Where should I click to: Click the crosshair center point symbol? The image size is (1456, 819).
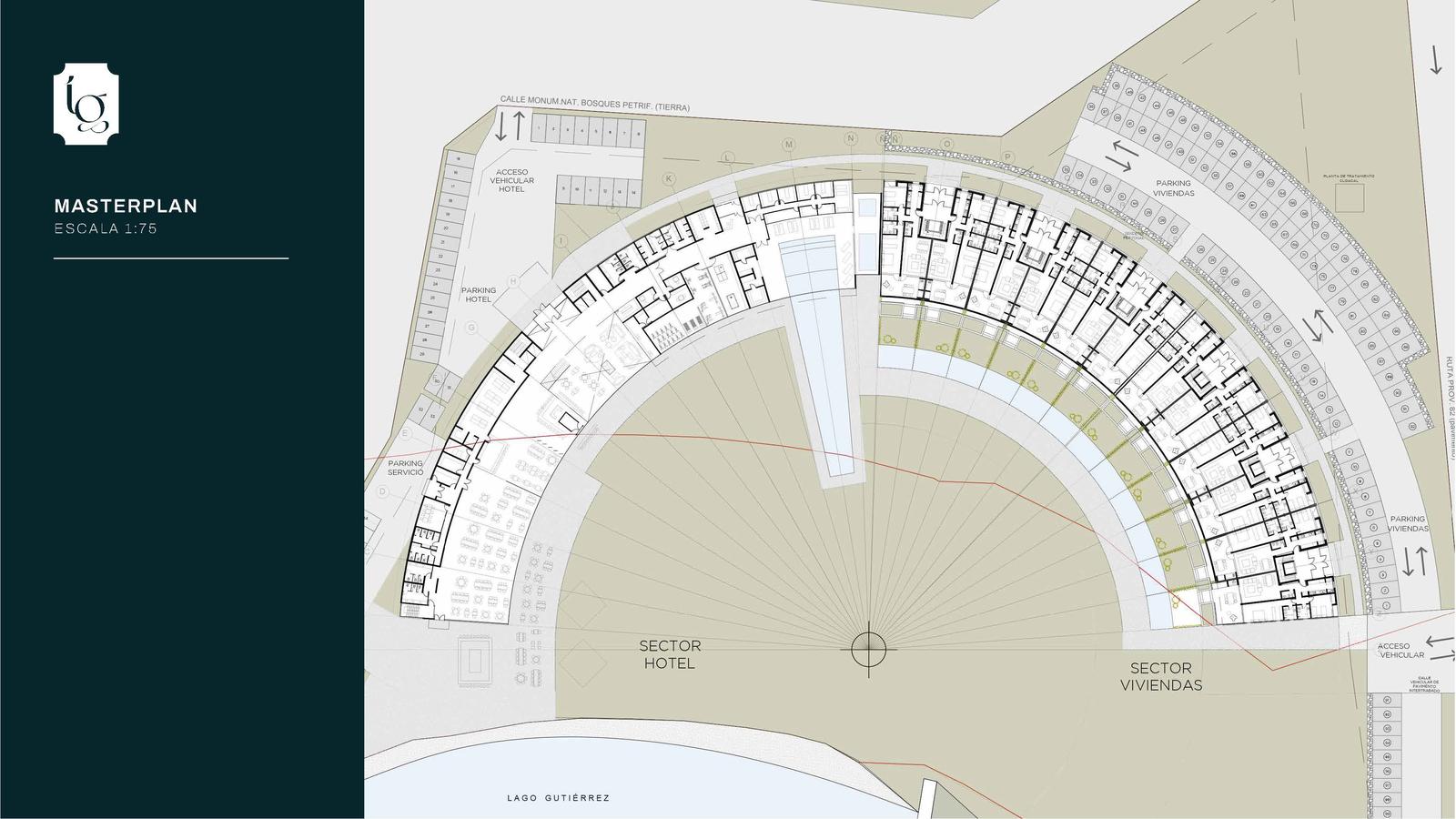coord(869,649)
